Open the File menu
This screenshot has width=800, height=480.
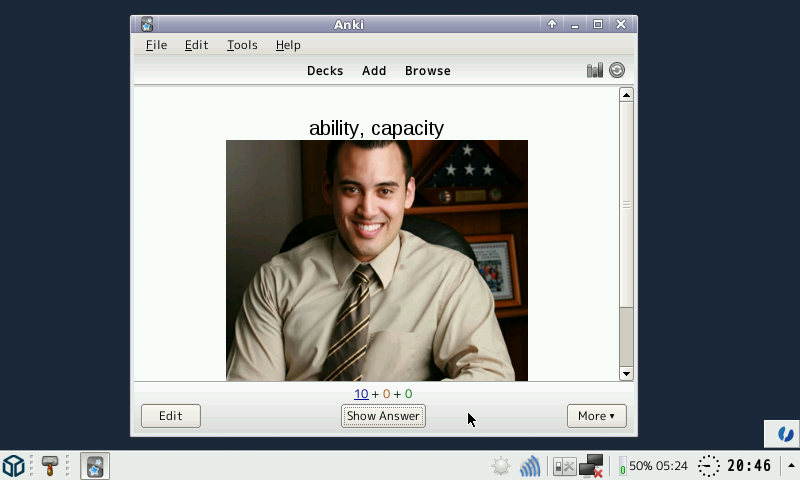[156, 45]
